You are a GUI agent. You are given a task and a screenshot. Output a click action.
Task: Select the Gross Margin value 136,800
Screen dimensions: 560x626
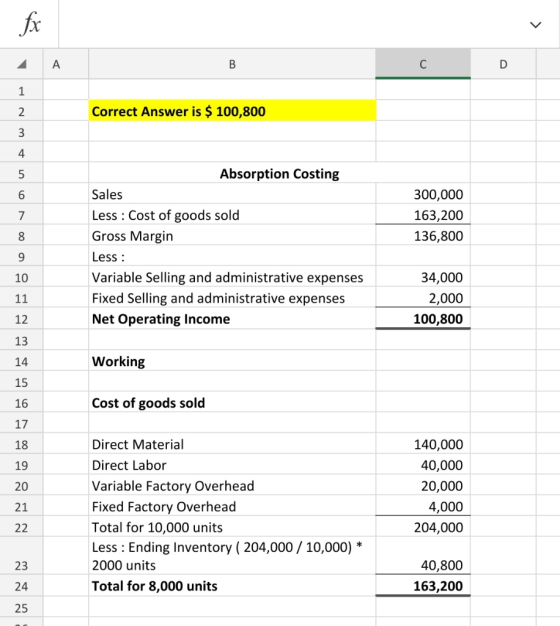tap(423, 236)
